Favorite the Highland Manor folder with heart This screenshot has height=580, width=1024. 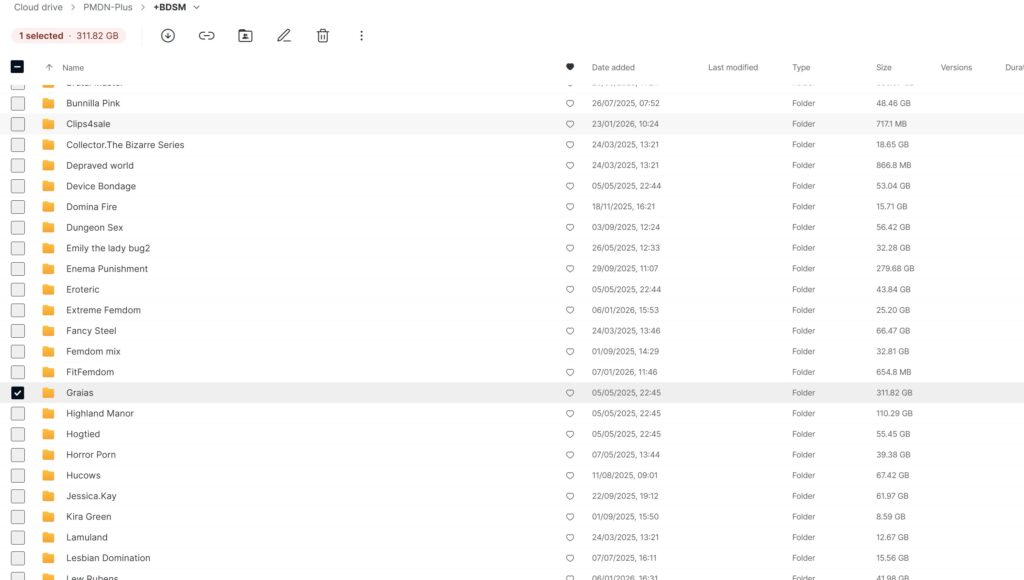pos(570,414)
